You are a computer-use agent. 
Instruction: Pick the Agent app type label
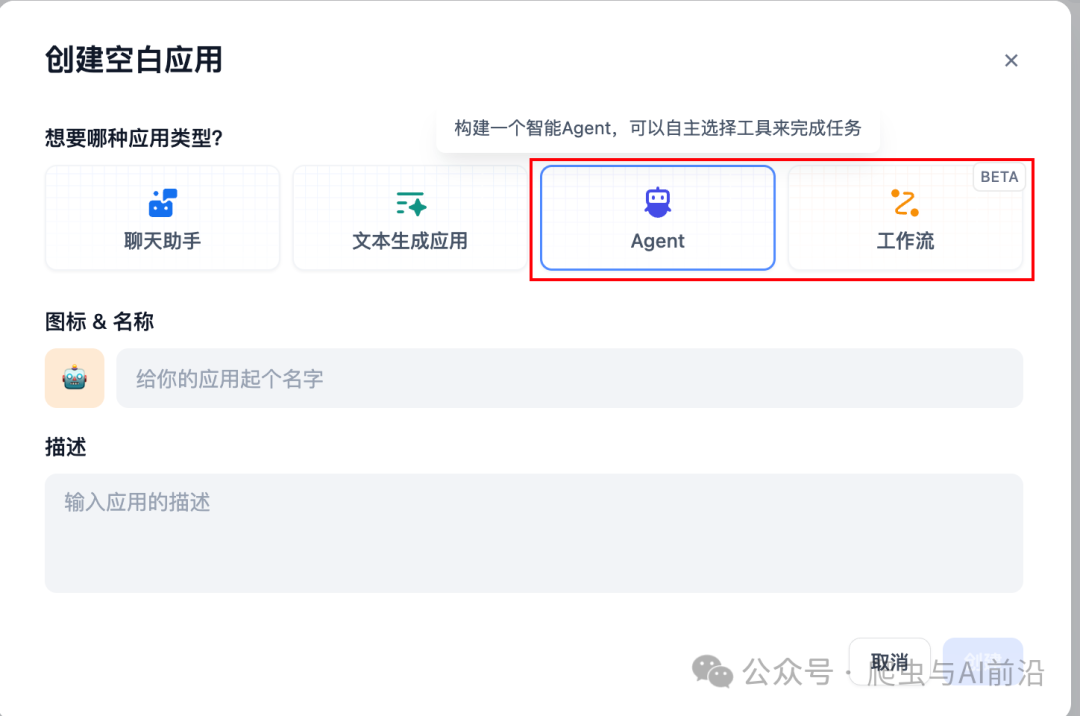(657, 241)
